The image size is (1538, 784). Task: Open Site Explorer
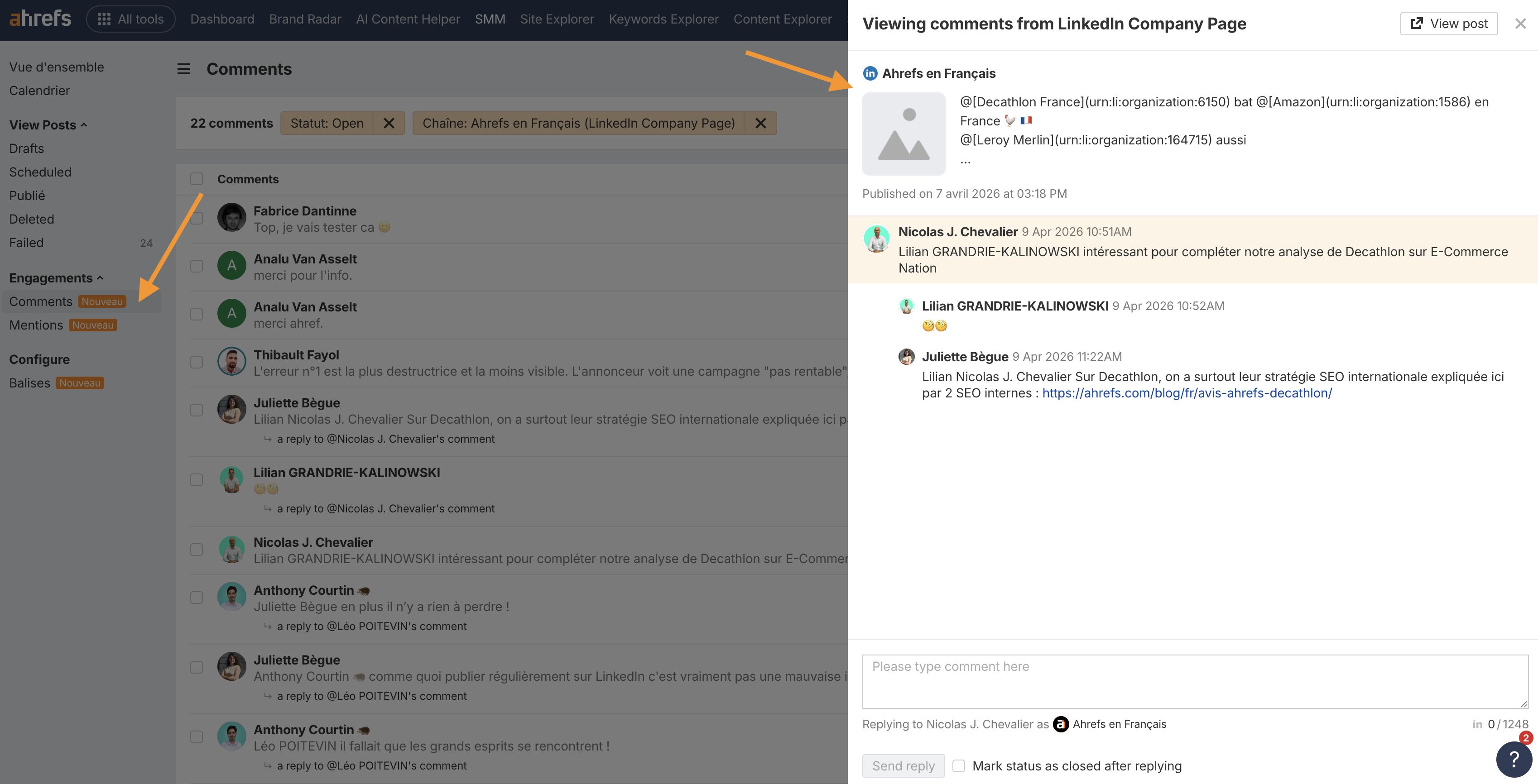557,19
